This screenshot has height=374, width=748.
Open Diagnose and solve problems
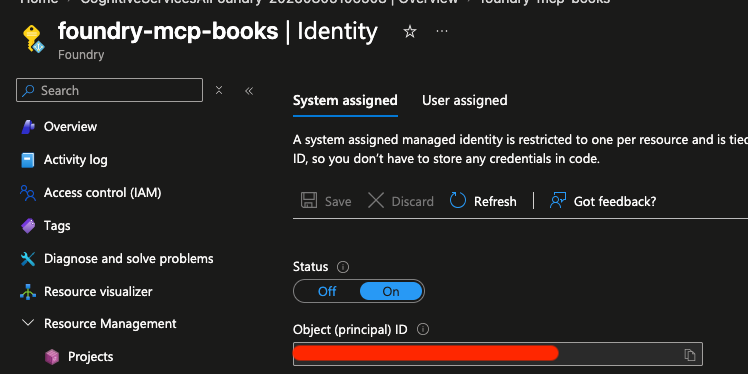coord(128,259)
